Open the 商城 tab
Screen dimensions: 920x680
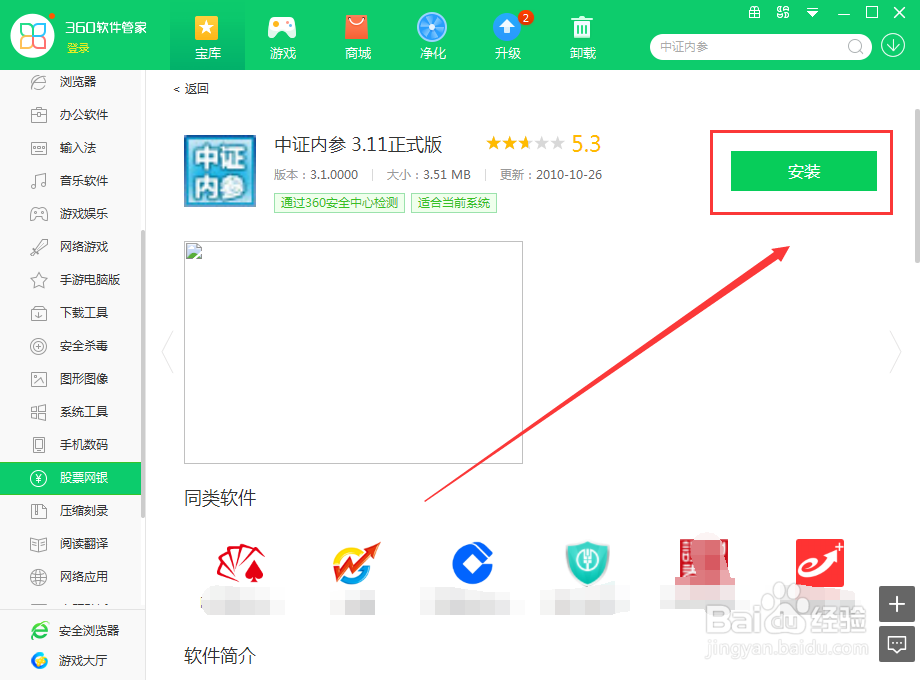[357, 36]
